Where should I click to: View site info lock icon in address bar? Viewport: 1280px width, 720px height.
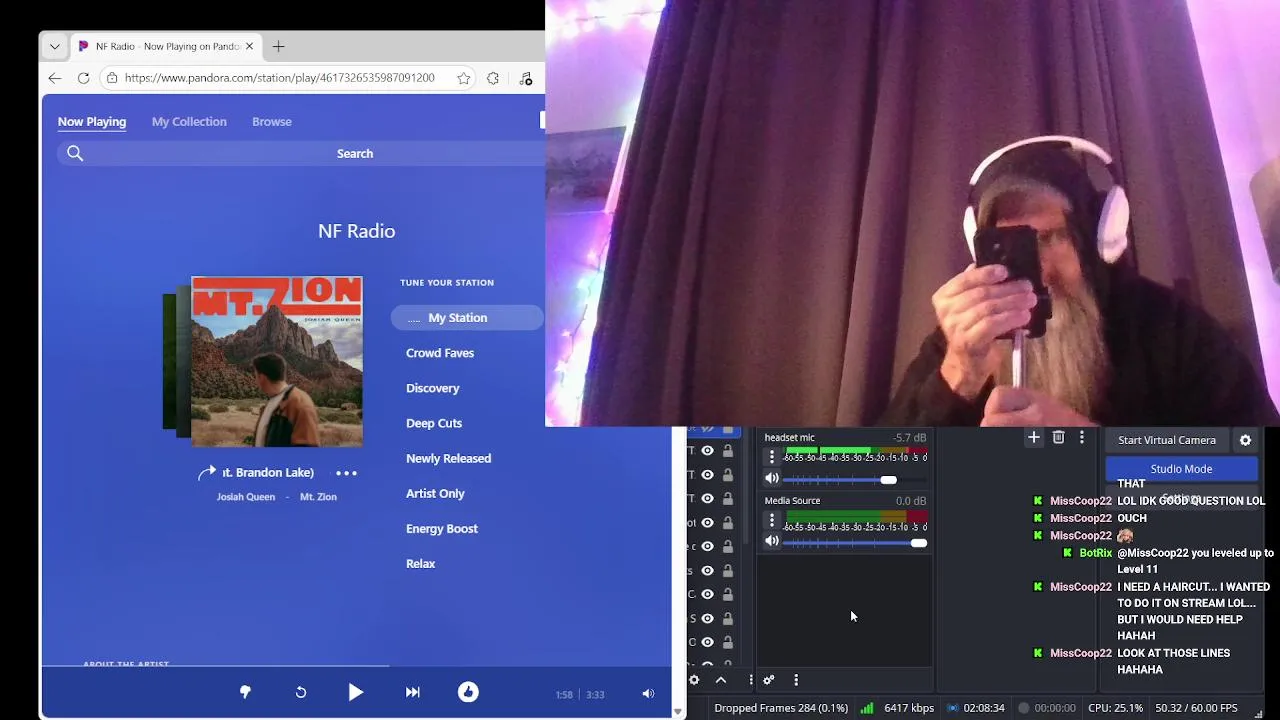tap(112, 78)
